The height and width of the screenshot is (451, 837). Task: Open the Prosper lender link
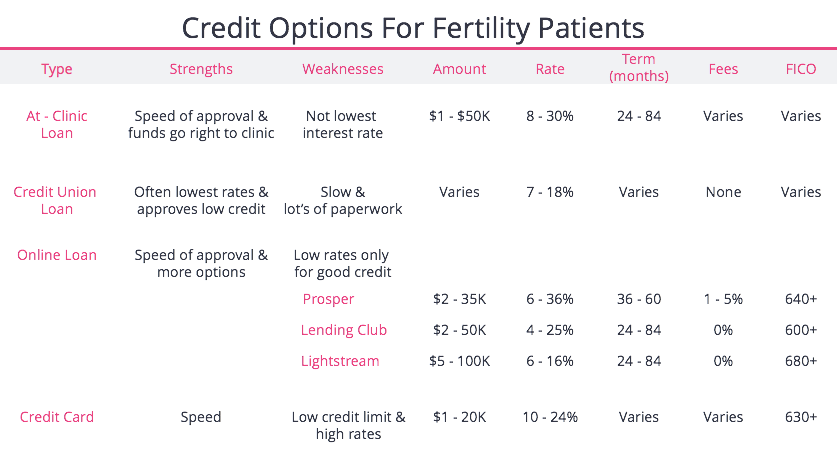pyautogui.click(x=328, y=299)
